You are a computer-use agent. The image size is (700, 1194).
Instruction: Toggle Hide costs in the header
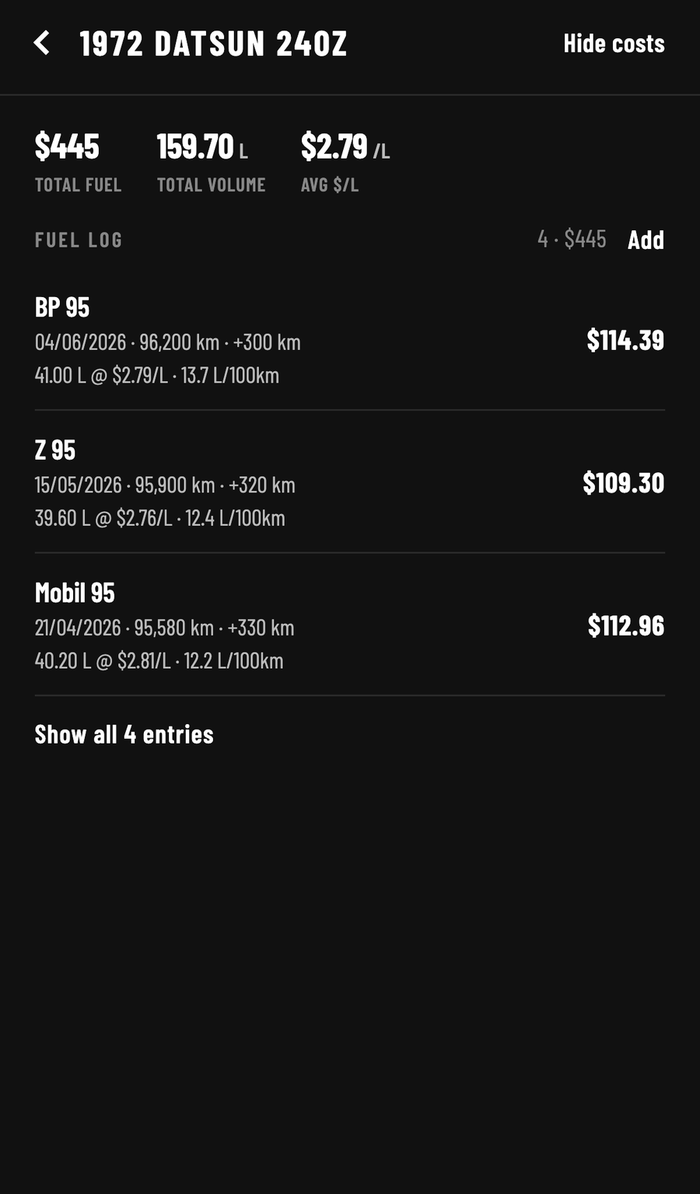pyautogui.click(x=614, y=43)
